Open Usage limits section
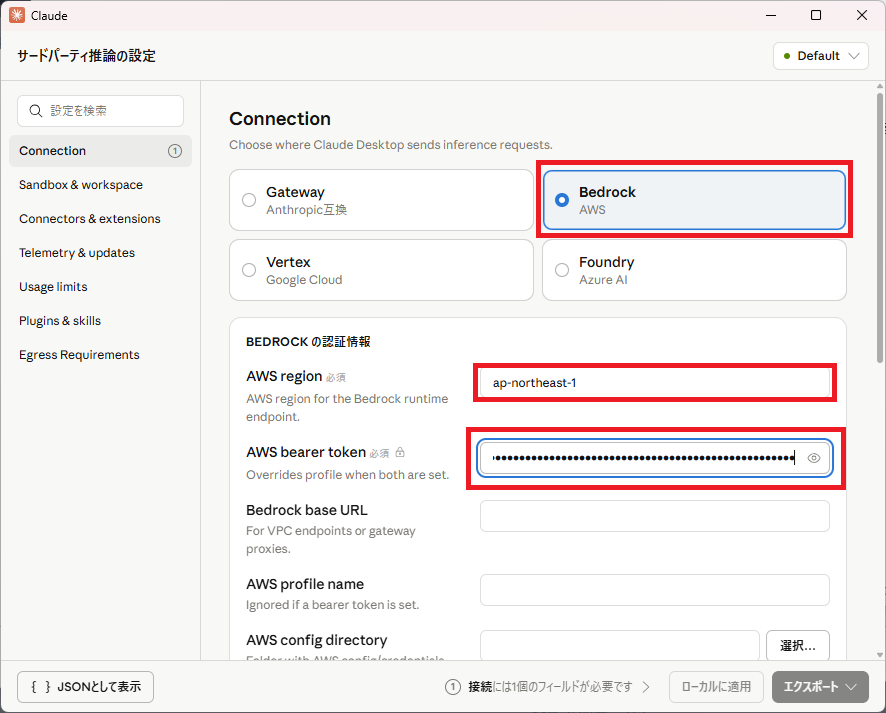 pyautogui.click(x=101, y=286)
